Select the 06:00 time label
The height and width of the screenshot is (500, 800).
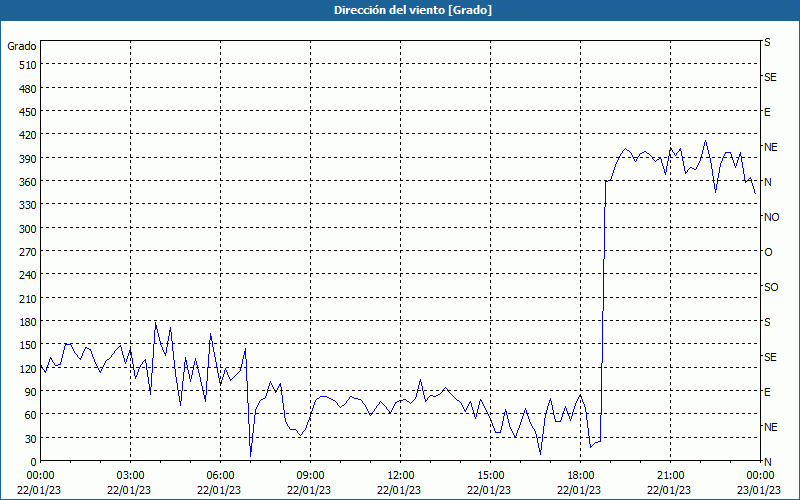tap(220, 476)
